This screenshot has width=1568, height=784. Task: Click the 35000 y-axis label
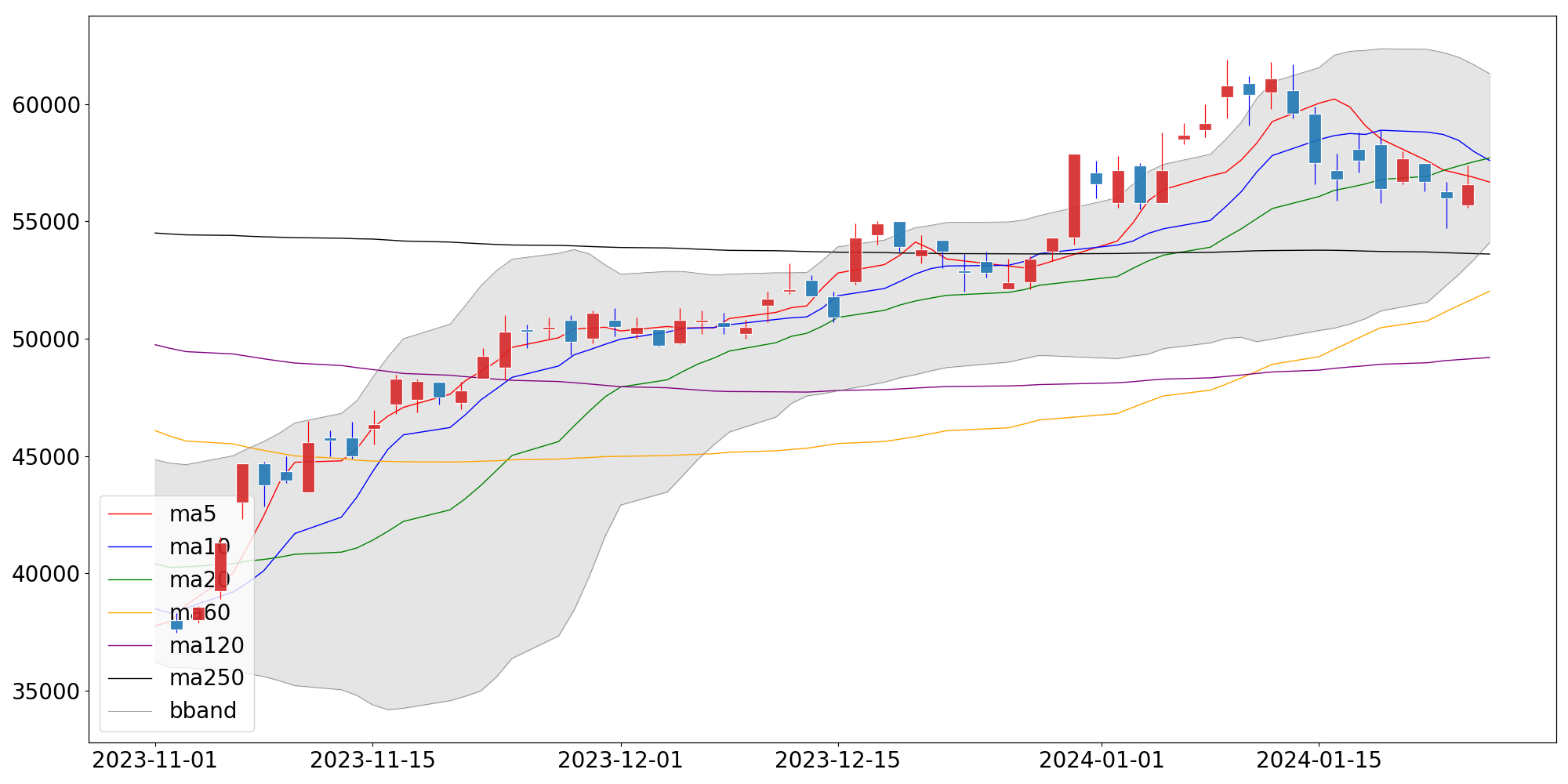[46, 691]
